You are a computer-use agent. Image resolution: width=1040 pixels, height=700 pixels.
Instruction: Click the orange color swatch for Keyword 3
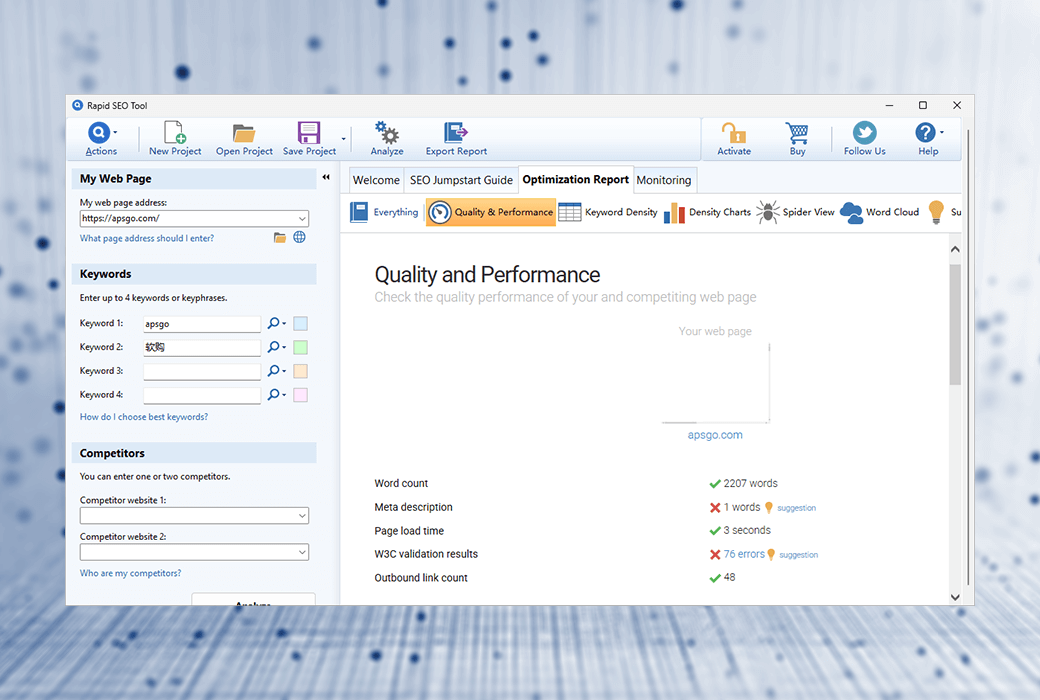click(300, 372)
